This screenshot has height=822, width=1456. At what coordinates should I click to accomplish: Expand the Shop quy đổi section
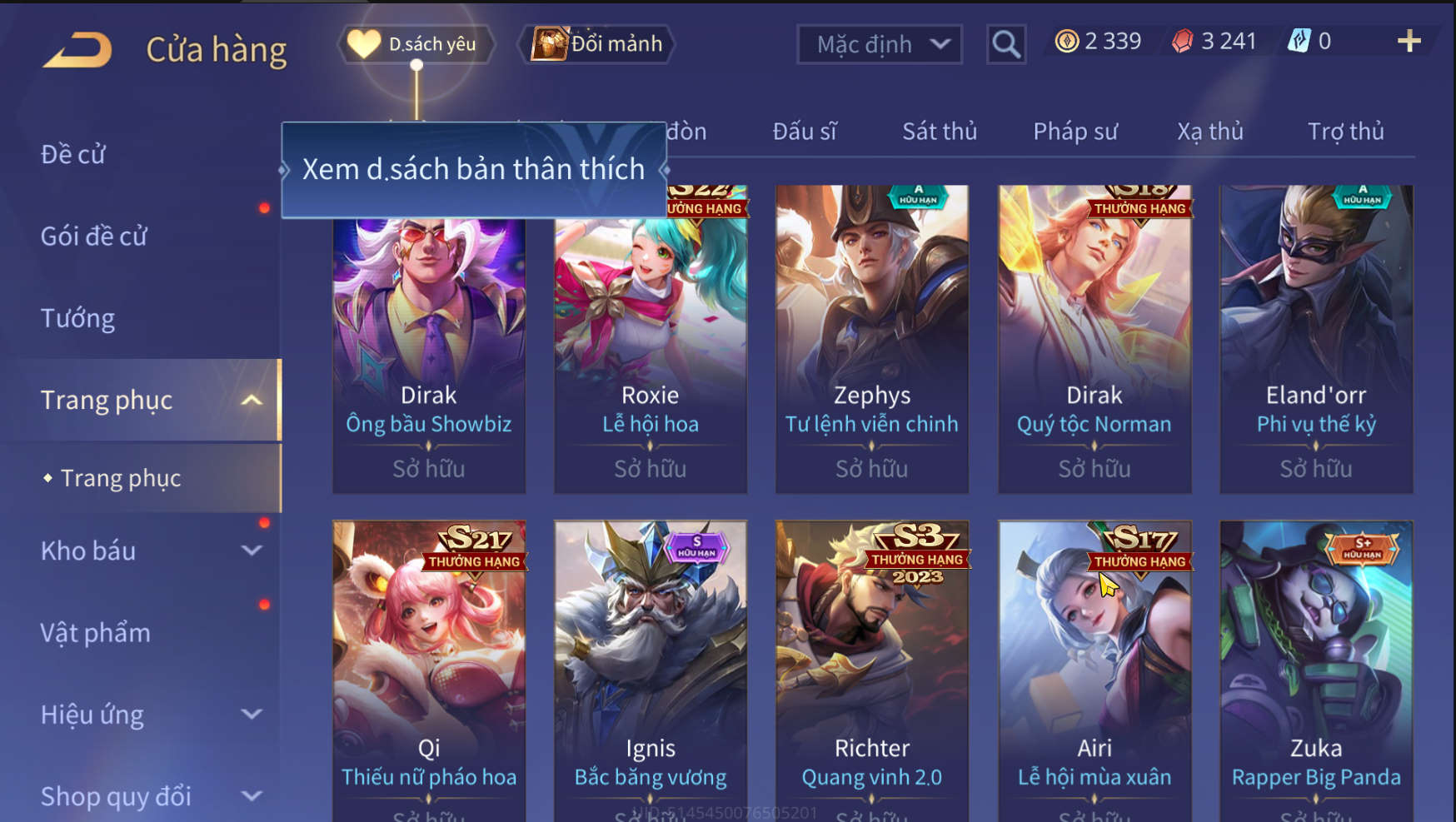click(x=252, y=796)
